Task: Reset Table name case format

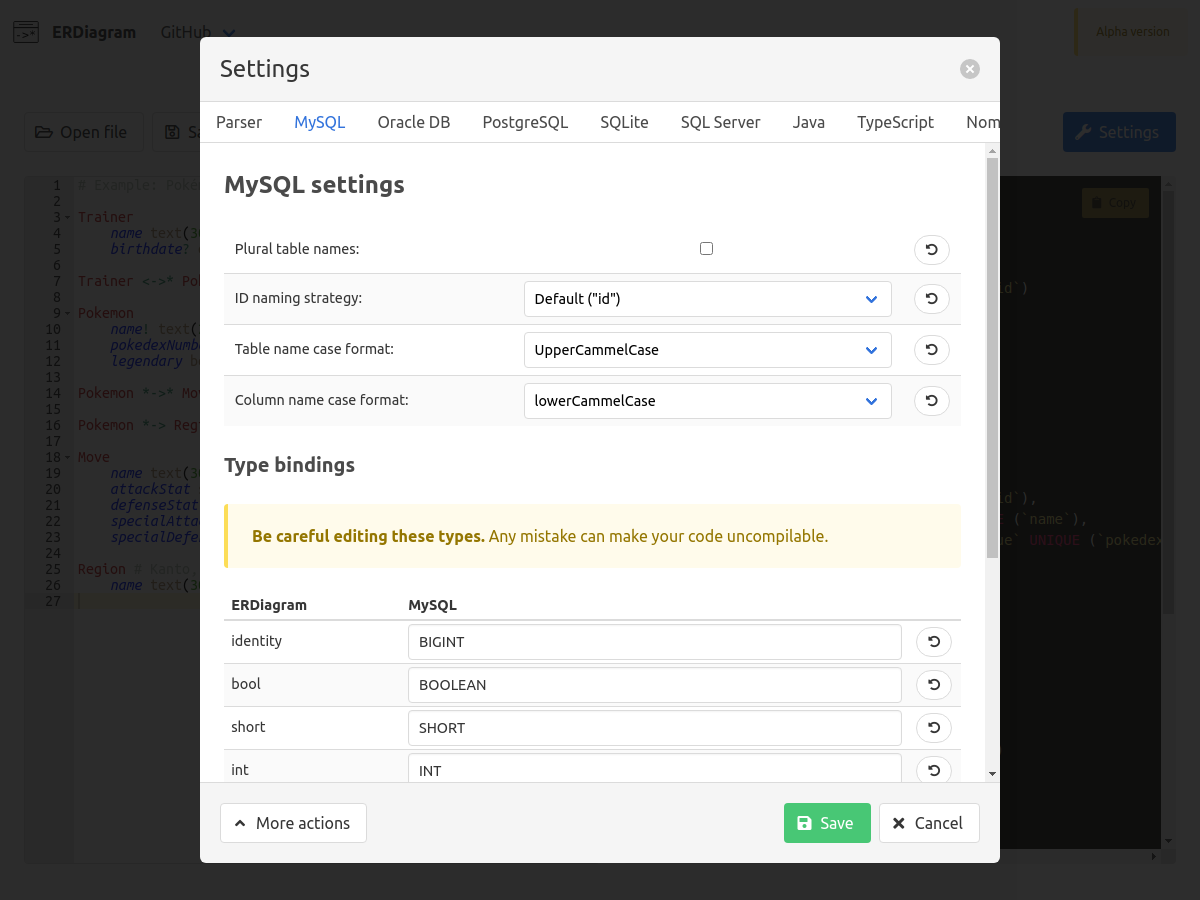Action: (x=931, y=350)
